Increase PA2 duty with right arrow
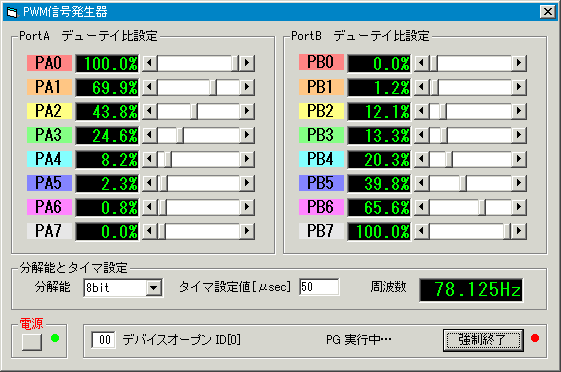 coord(247,111)
